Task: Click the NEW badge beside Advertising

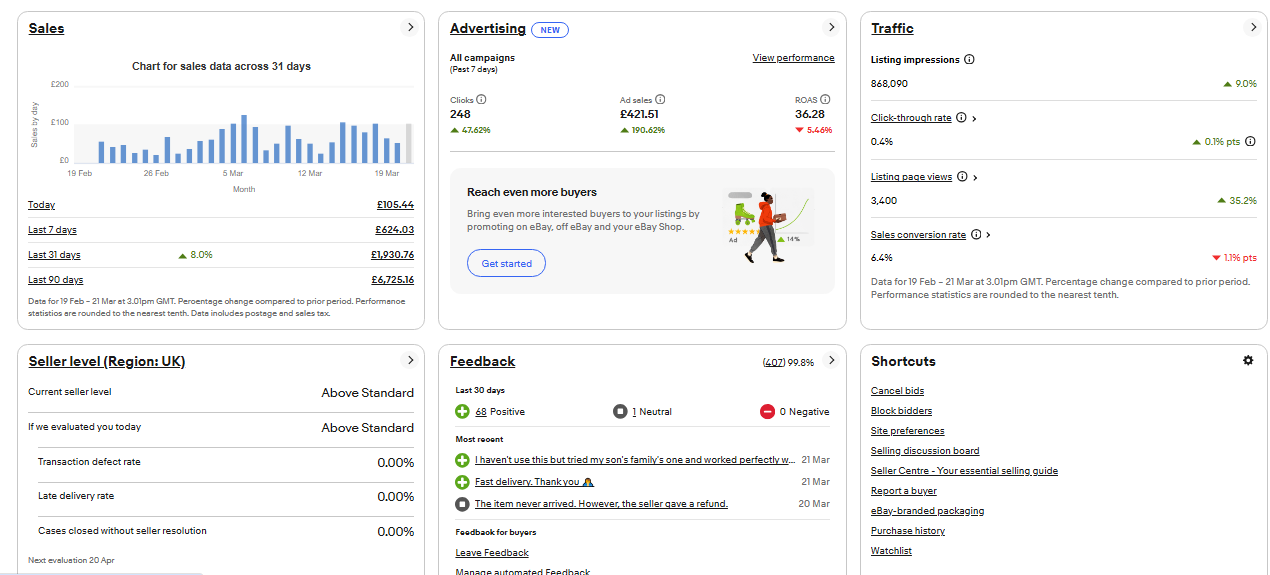Action: coord(550,30)
